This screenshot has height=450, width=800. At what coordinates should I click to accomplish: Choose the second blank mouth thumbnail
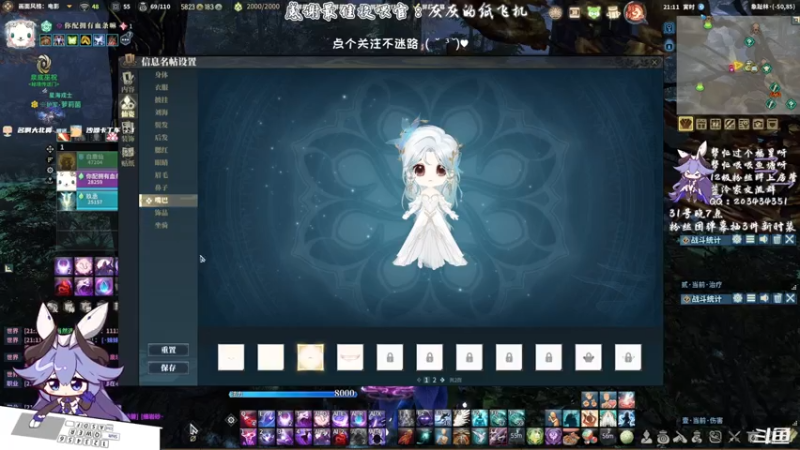tap(270, 357)
